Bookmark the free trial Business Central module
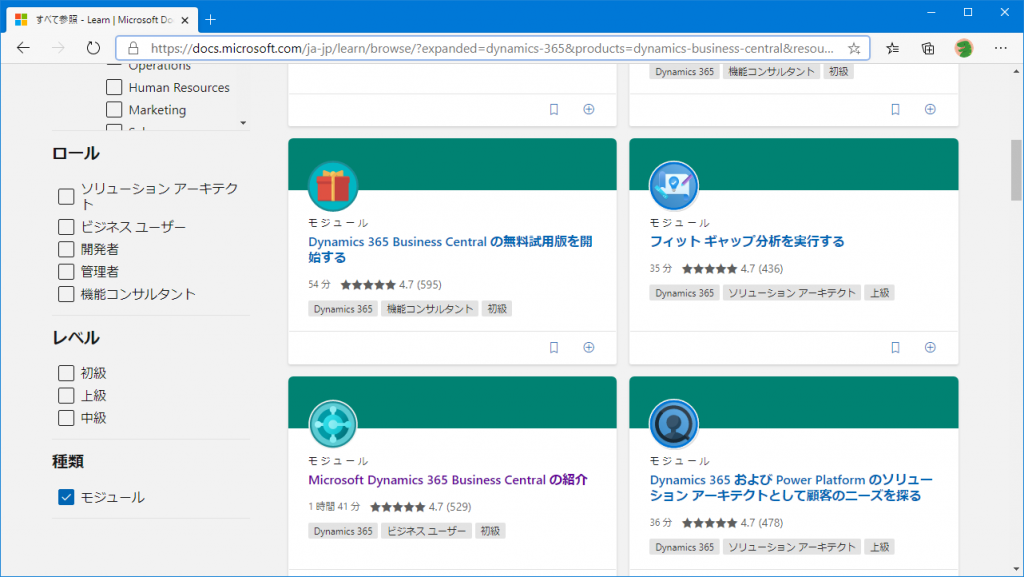 pos(554,347)
